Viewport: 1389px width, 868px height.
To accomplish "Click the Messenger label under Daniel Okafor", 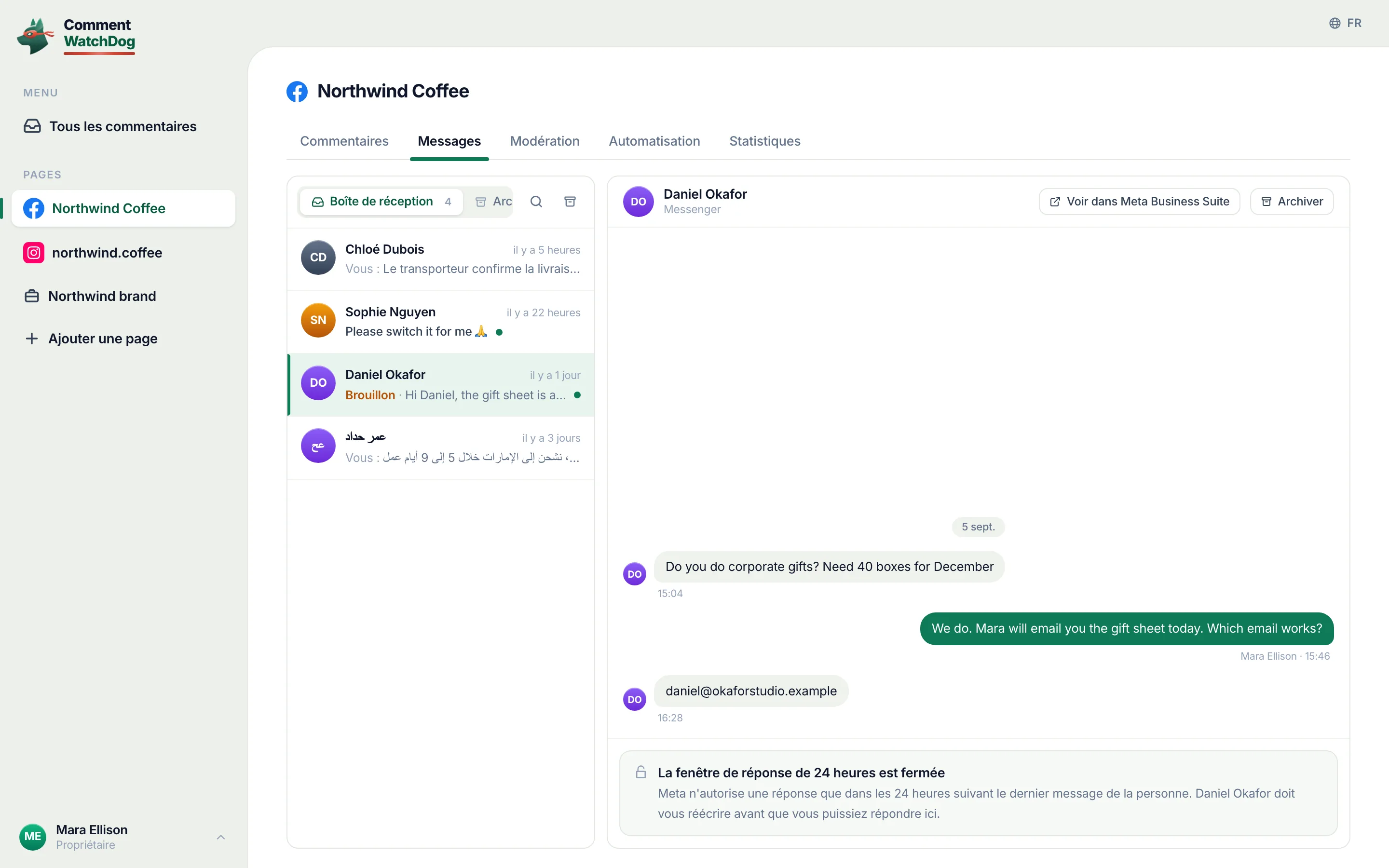I will pyautogui.click(x=692, y=210).
